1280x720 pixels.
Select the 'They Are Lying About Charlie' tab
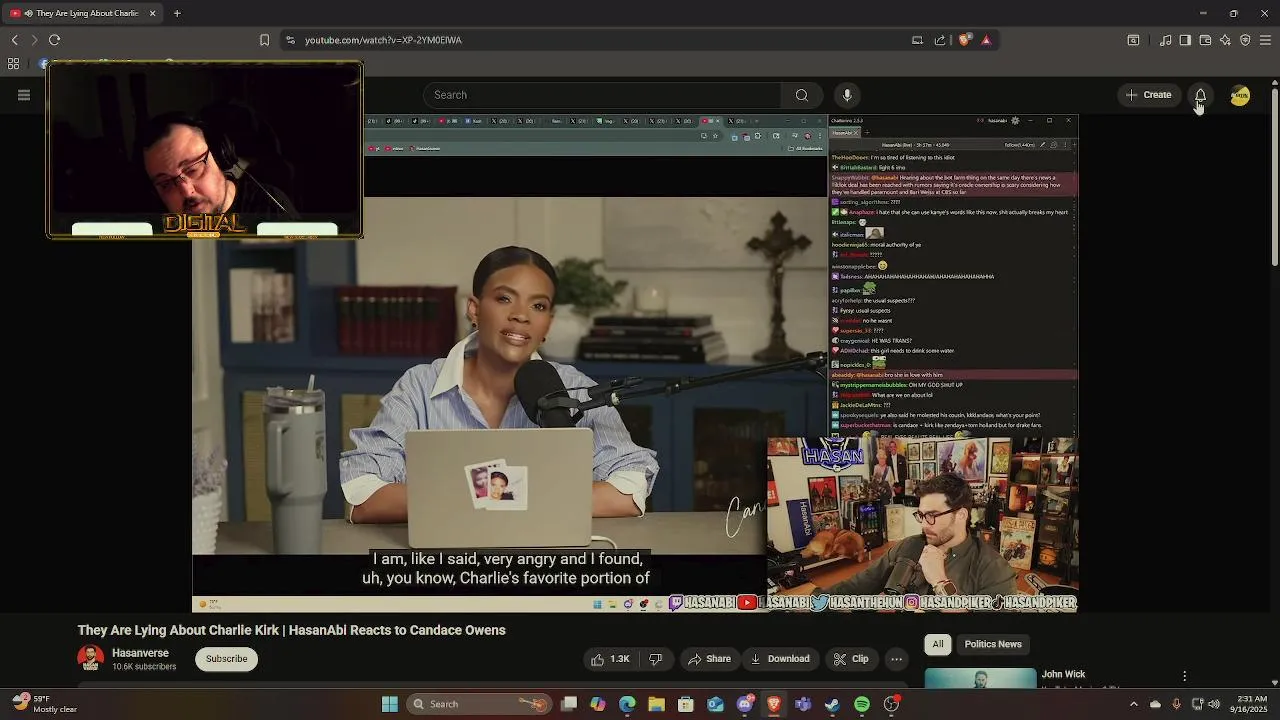click(84, 13)
